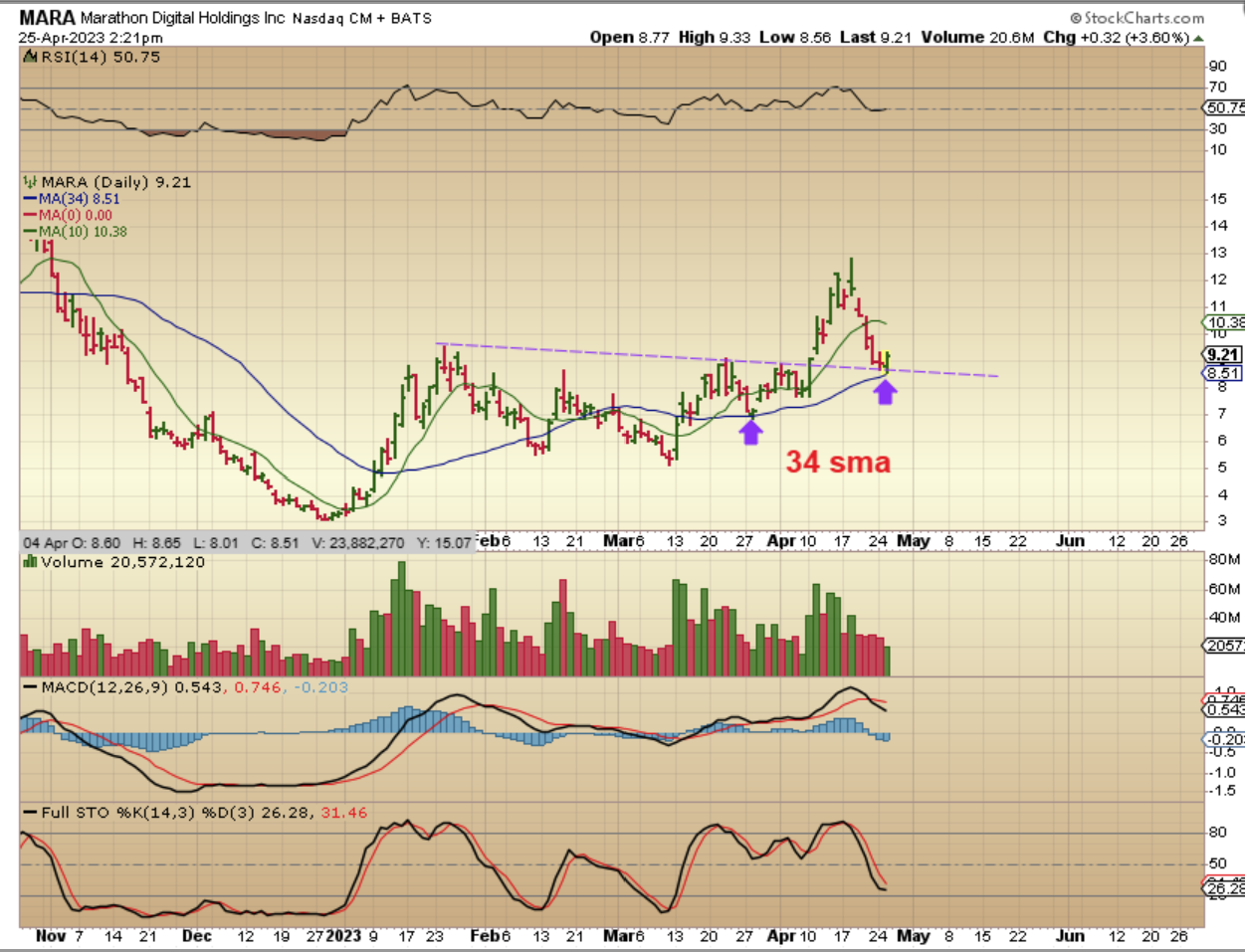Click the Volume 20.6M header value
This screenshot has height=952, width=1245.
(x=977, y=37)
